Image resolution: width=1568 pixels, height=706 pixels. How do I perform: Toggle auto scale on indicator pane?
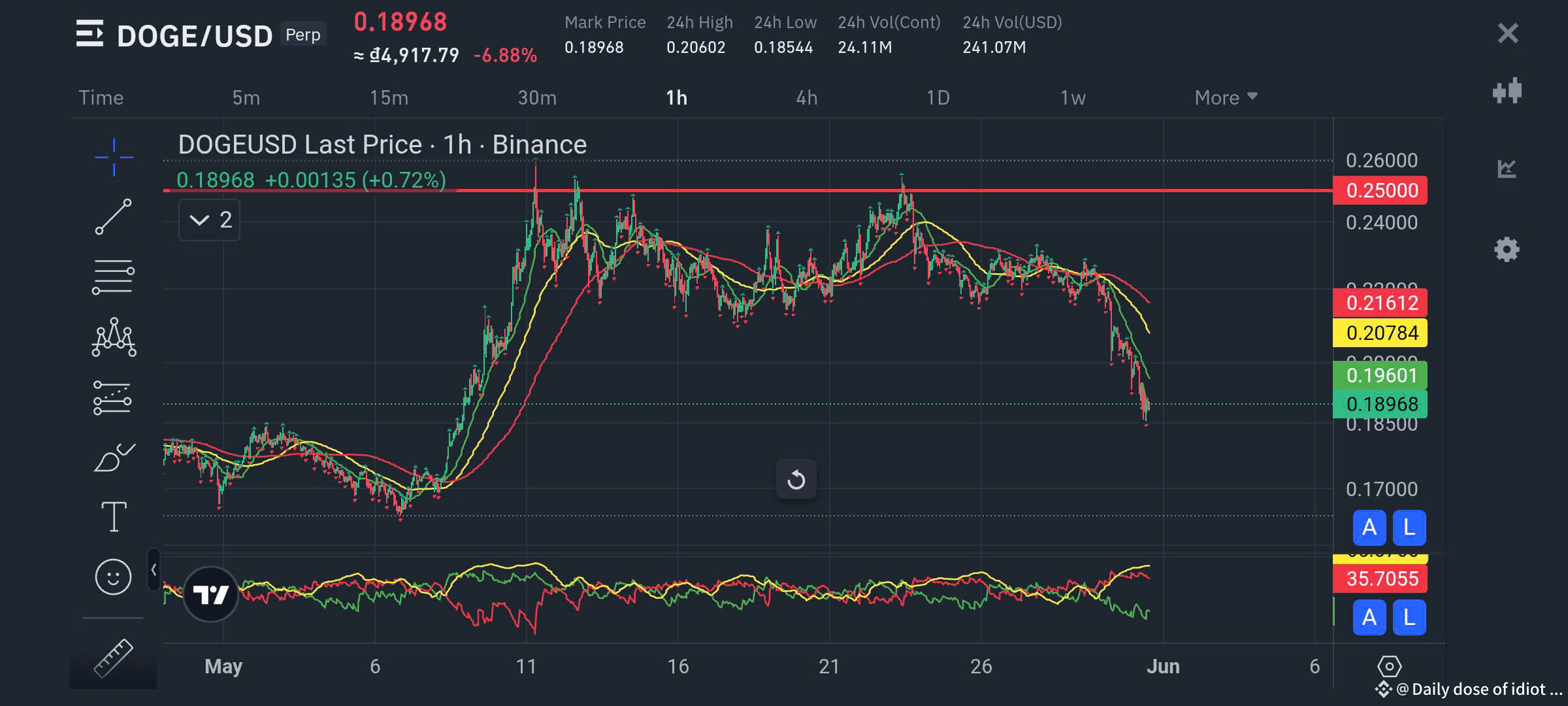(1369, 617)
